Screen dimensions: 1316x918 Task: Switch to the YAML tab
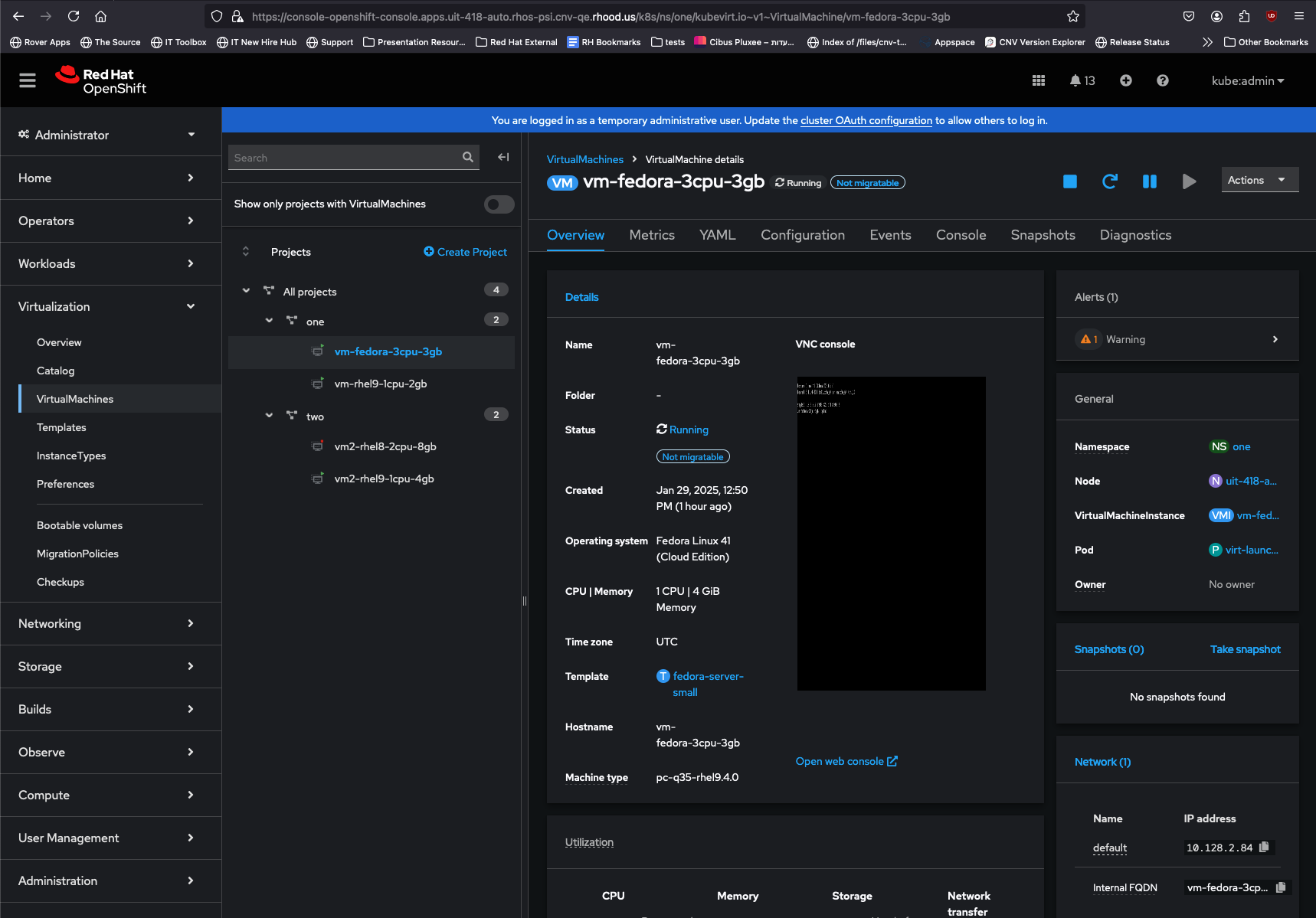[x=717, y=235]
